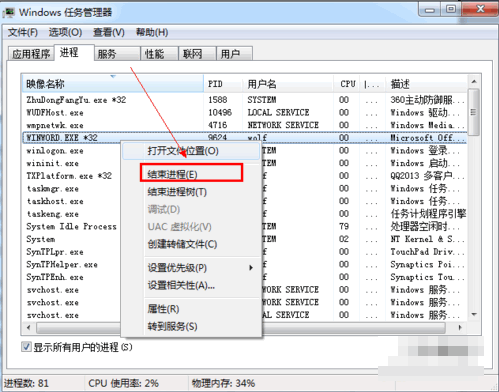
Task: Sort by 用户名 column header
Action: click(x=288, y=84)
